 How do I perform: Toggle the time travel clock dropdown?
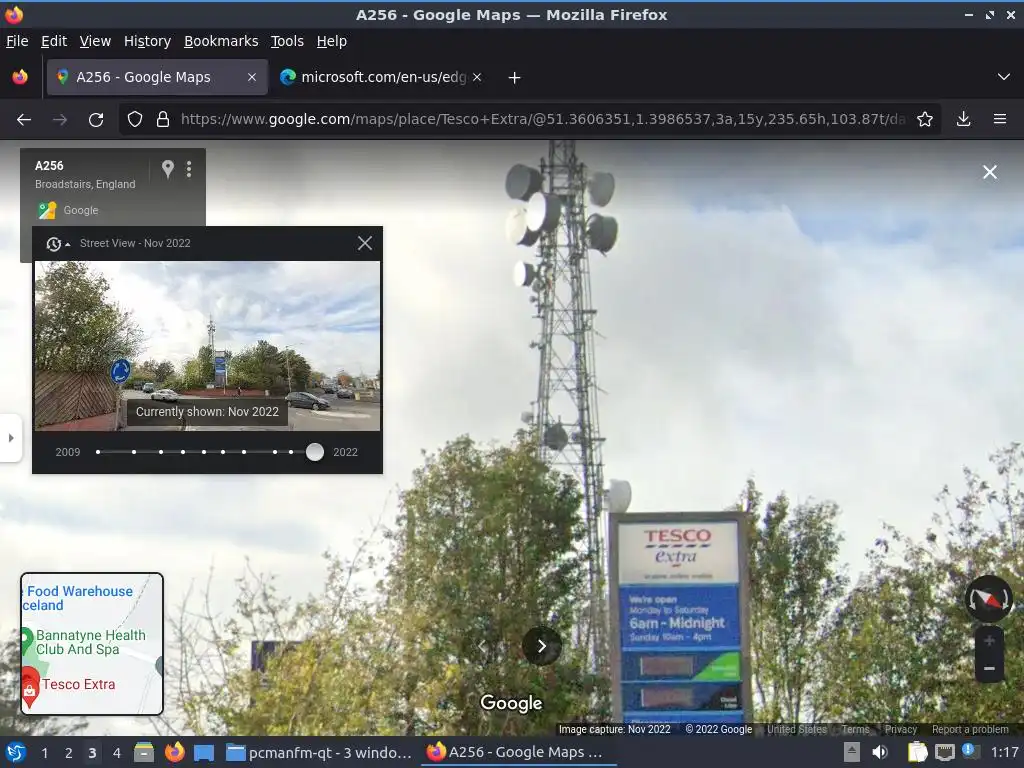click(57, 244)
